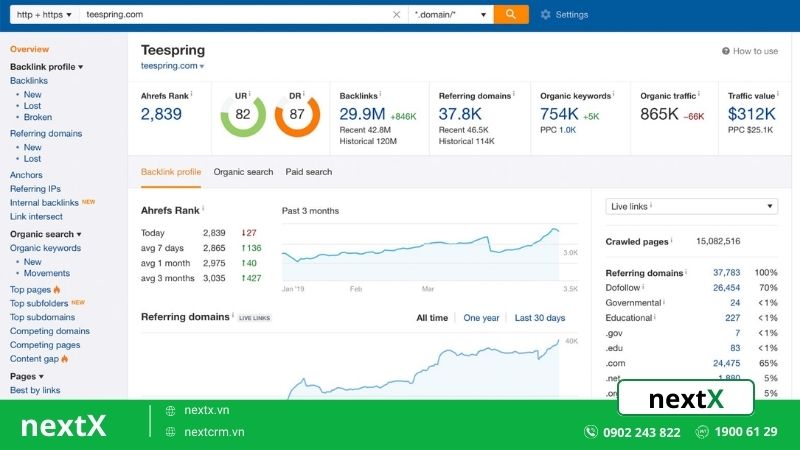The width and height of the screenshot is (800, 450).
Task: Collapse the Backlink profile section
Action: pyautogui.click(x=46, y=67)
